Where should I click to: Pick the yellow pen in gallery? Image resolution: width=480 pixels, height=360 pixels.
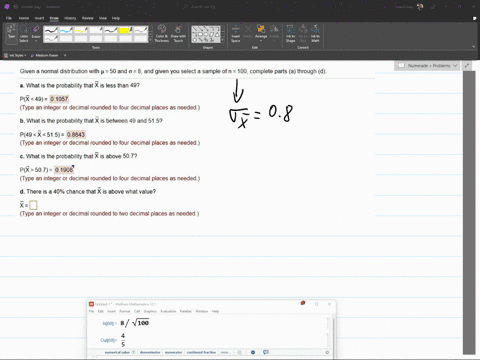pyautogui.click(x=81, y=30)
